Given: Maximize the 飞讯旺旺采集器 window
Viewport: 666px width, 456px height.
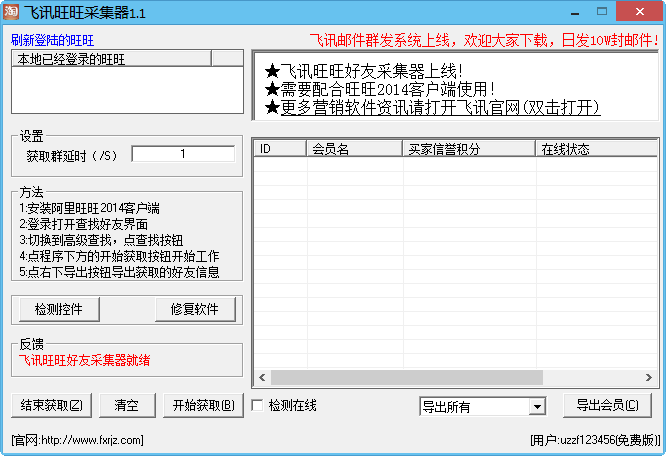Looking at the screenshot, I should [602, 12].
